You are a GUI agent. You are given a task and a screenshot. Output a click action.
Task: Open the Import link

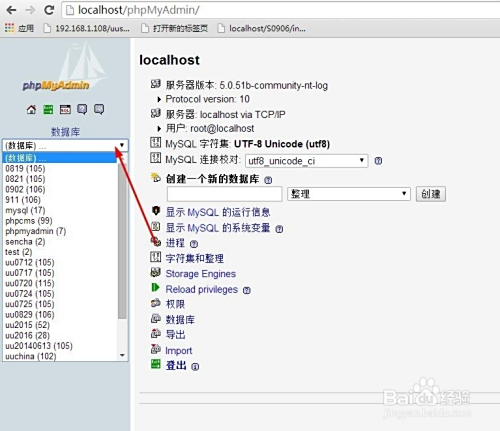pos(179,351)
